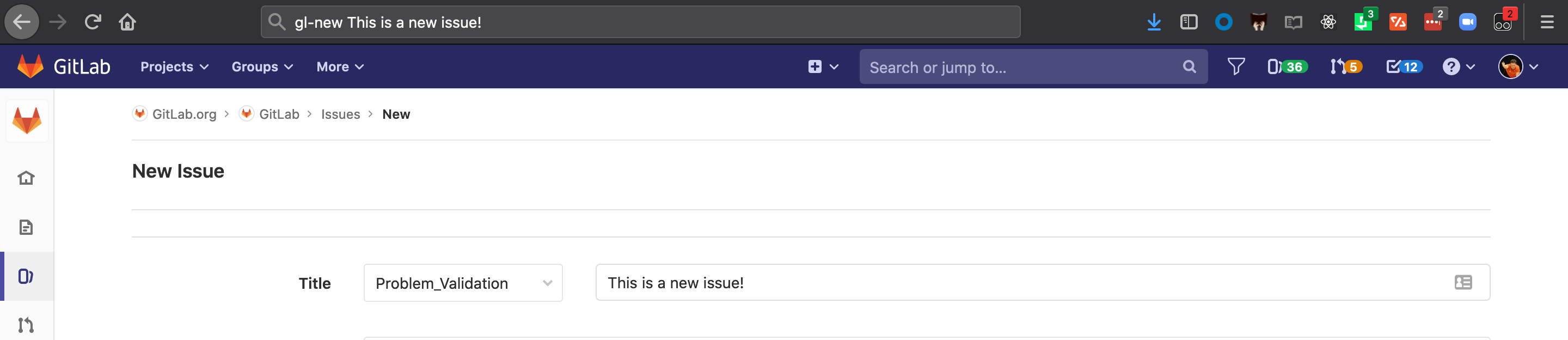Expand the help question mark menu

tap(1459, 66)
